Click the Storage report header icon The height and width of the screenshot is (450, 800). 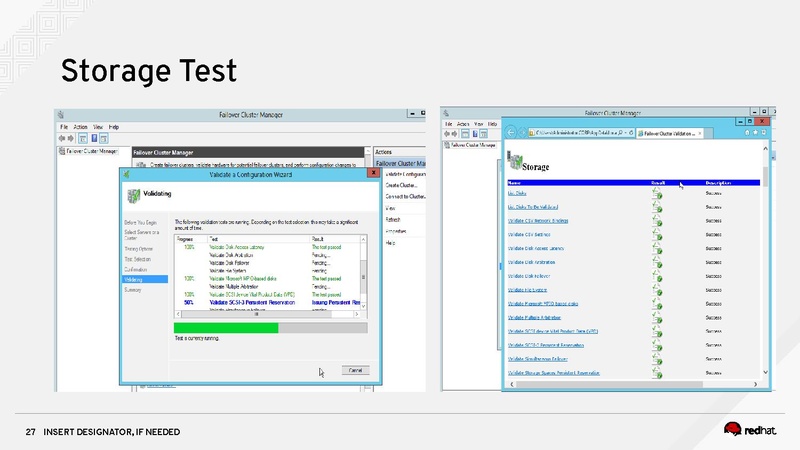514,161
